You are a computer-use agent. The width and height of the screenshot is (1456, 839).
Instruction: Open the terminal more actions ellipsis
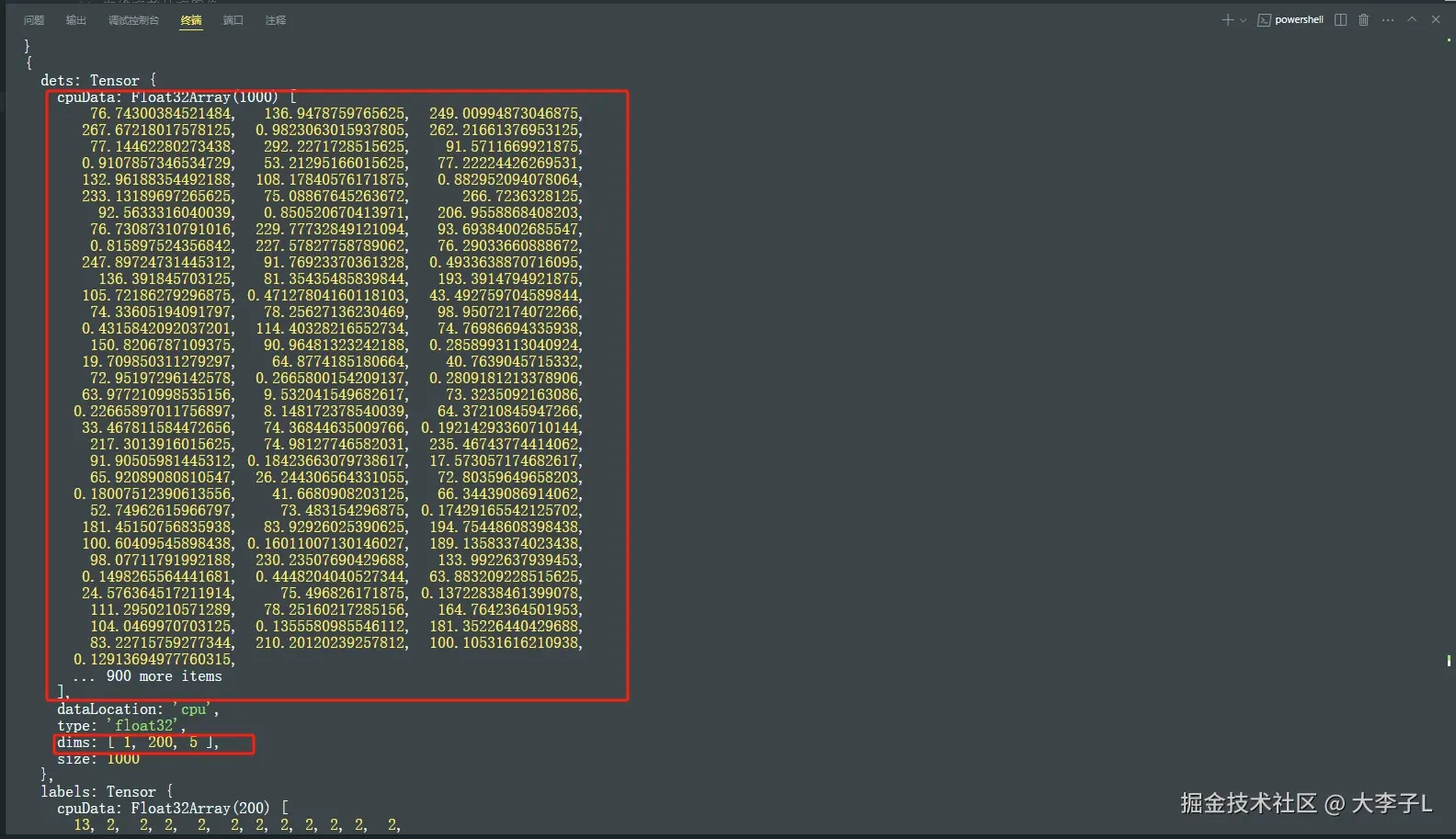[1388, 19]
